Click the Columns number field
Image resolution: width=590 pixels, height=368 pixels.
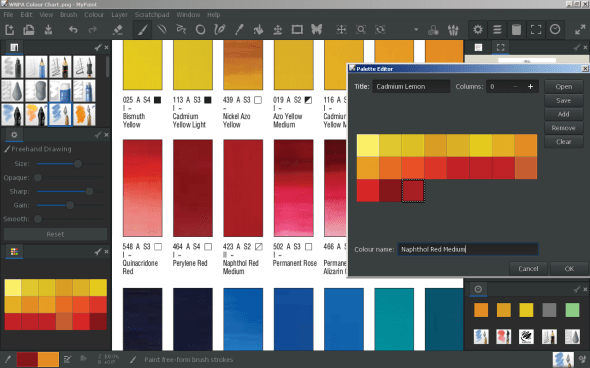(x=497, y=87)
